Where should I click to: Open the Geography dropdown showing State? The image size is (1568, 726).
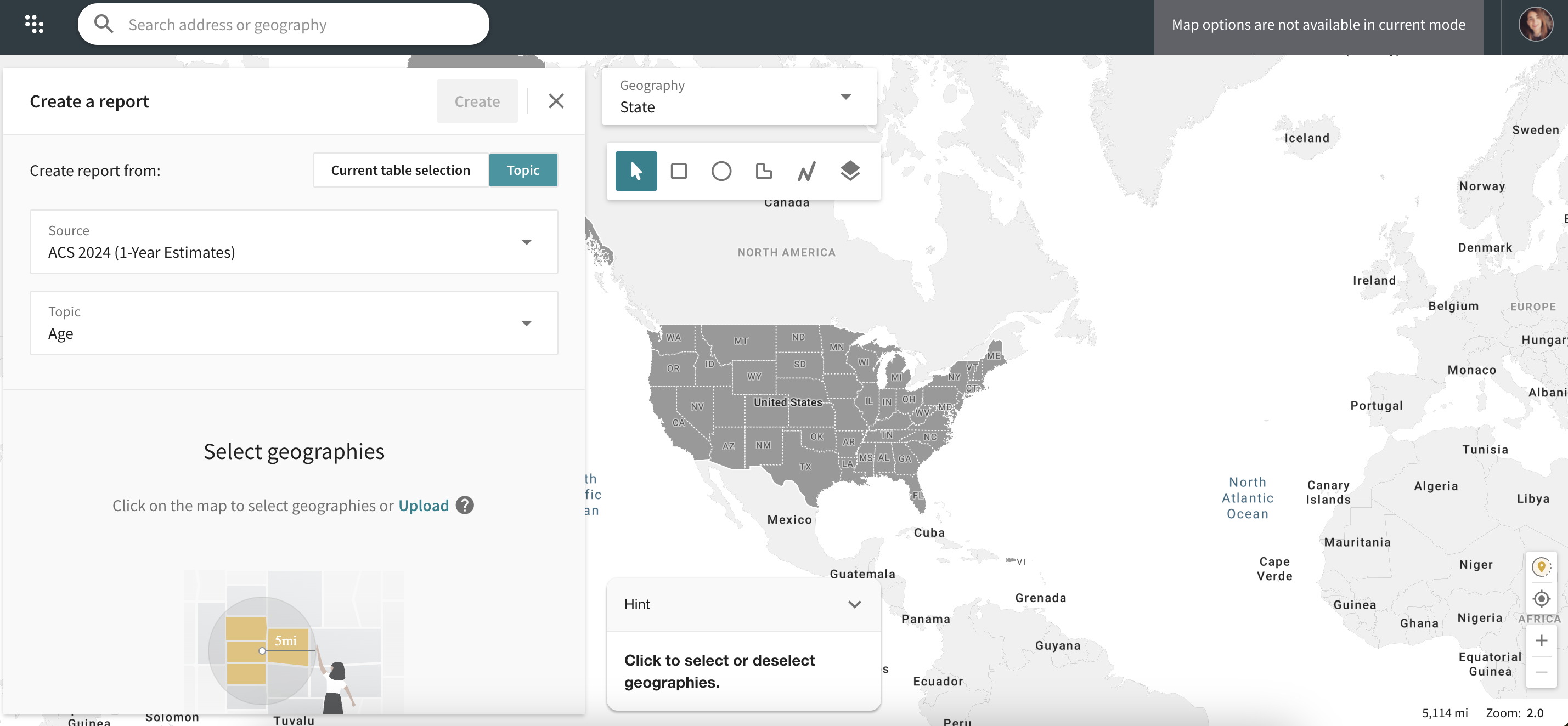tap(845, 96)
